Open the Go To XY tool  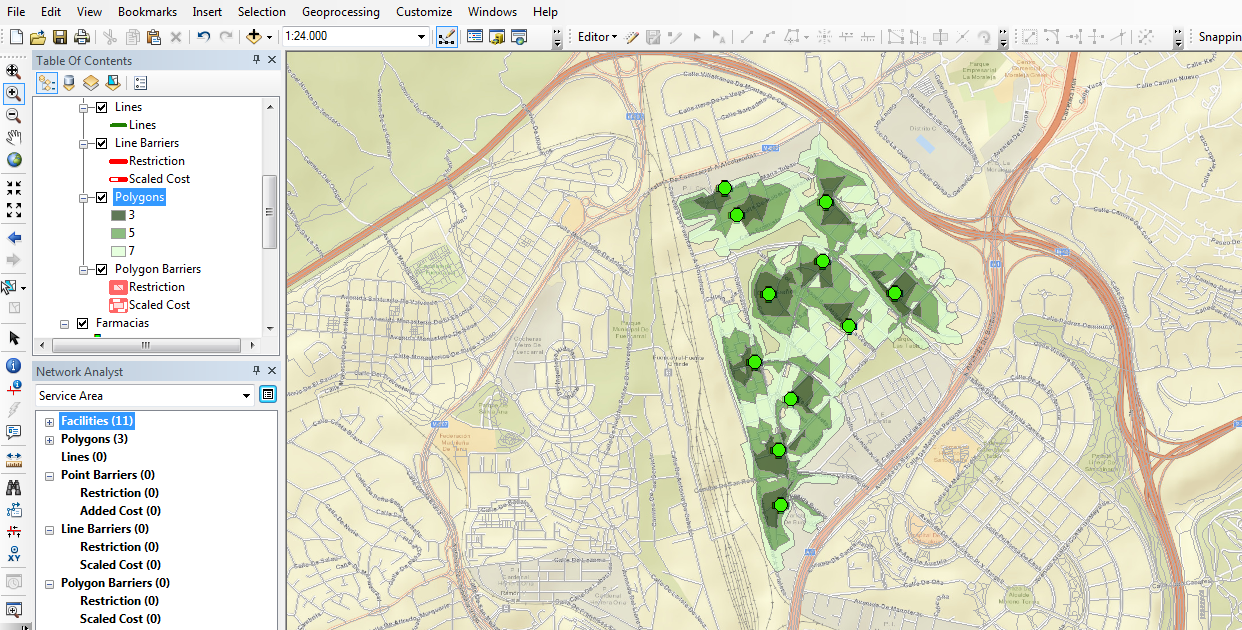click(14, 554)
